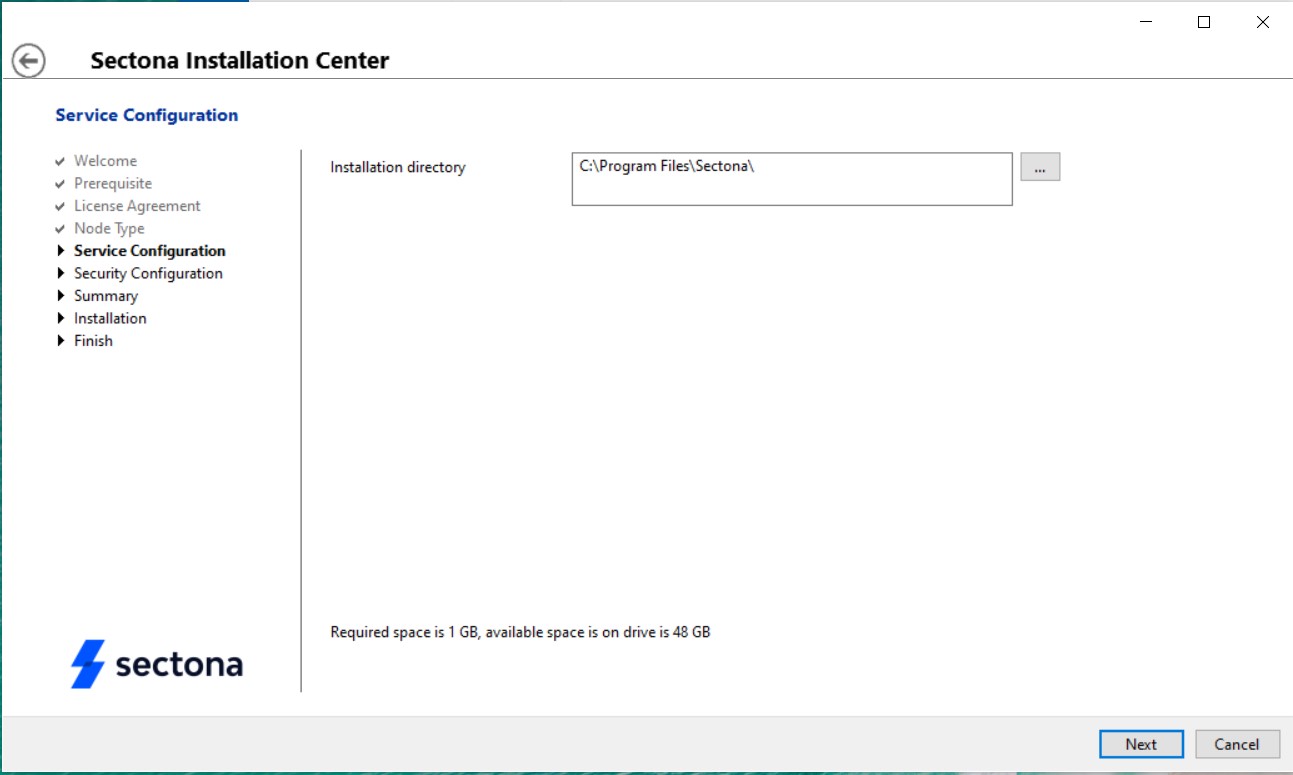Maximize the installer window
Viewport: 1293px width, 775px height.
1204,22
